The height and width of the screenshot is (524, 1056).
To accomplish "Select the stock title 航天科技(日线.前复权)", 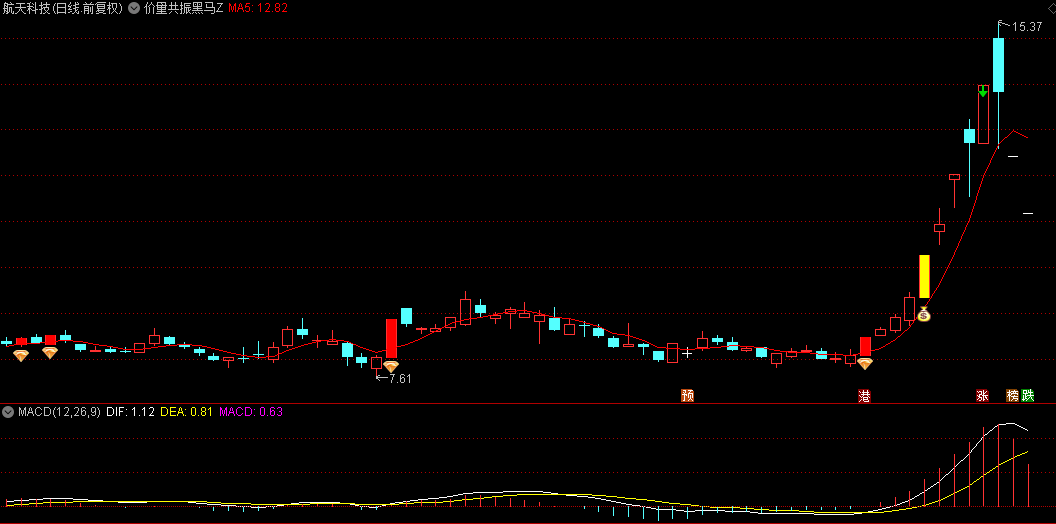I will coord(63,8).
